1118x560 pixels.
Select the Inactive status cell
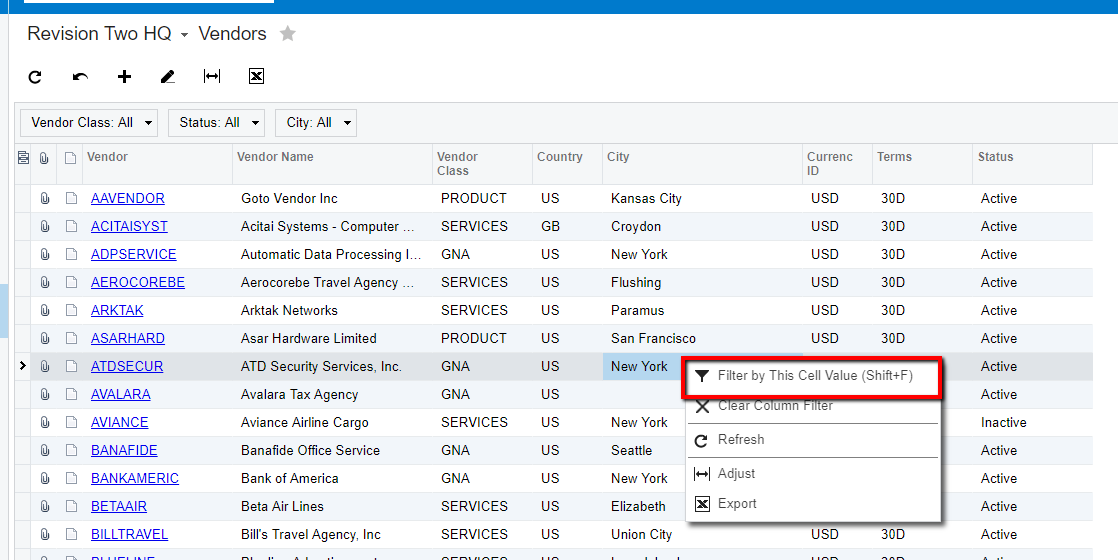1032,422
